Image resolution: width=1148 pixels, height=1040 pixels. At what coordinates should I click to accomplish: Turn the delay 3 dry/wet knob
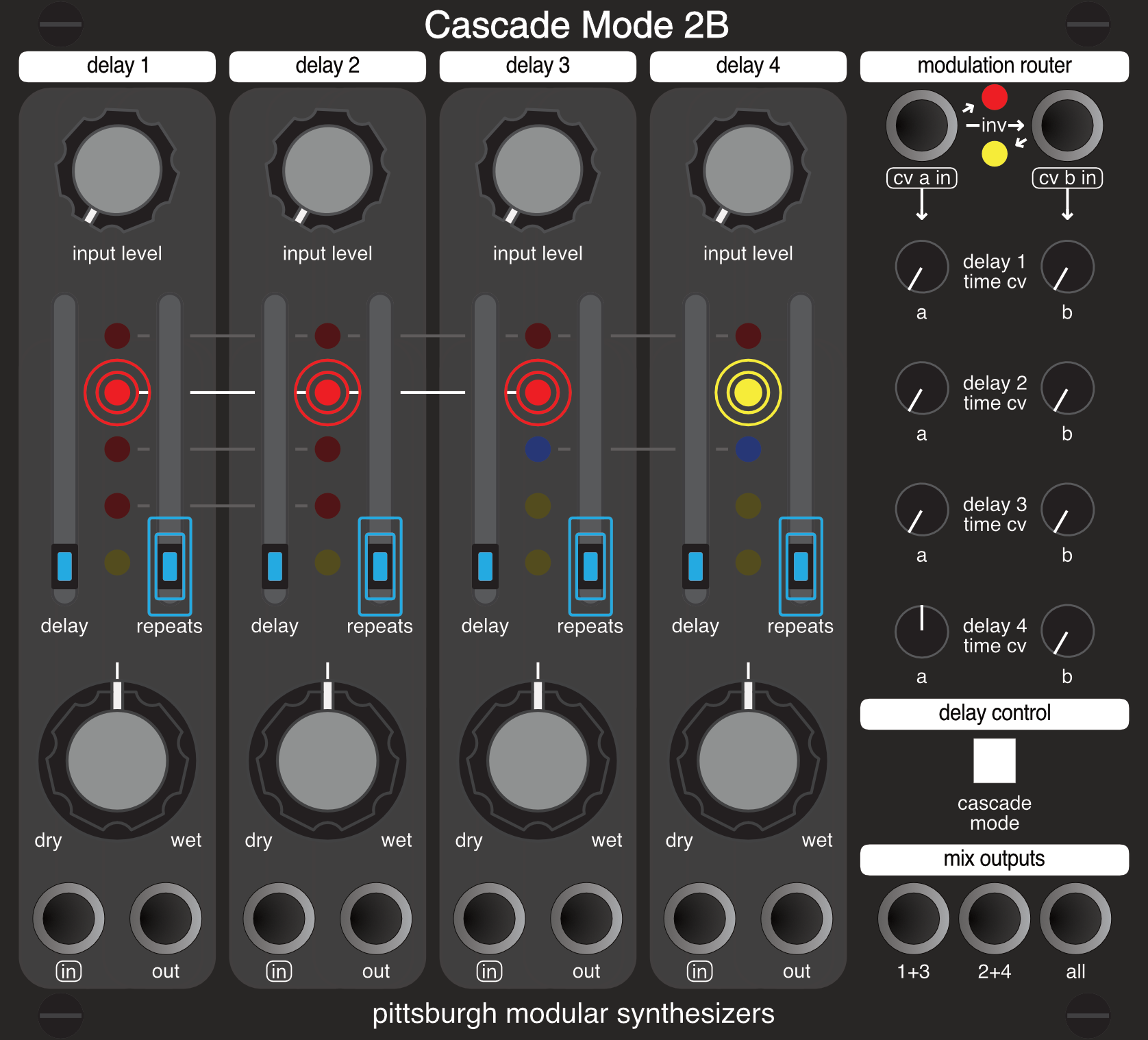[538, 759]
